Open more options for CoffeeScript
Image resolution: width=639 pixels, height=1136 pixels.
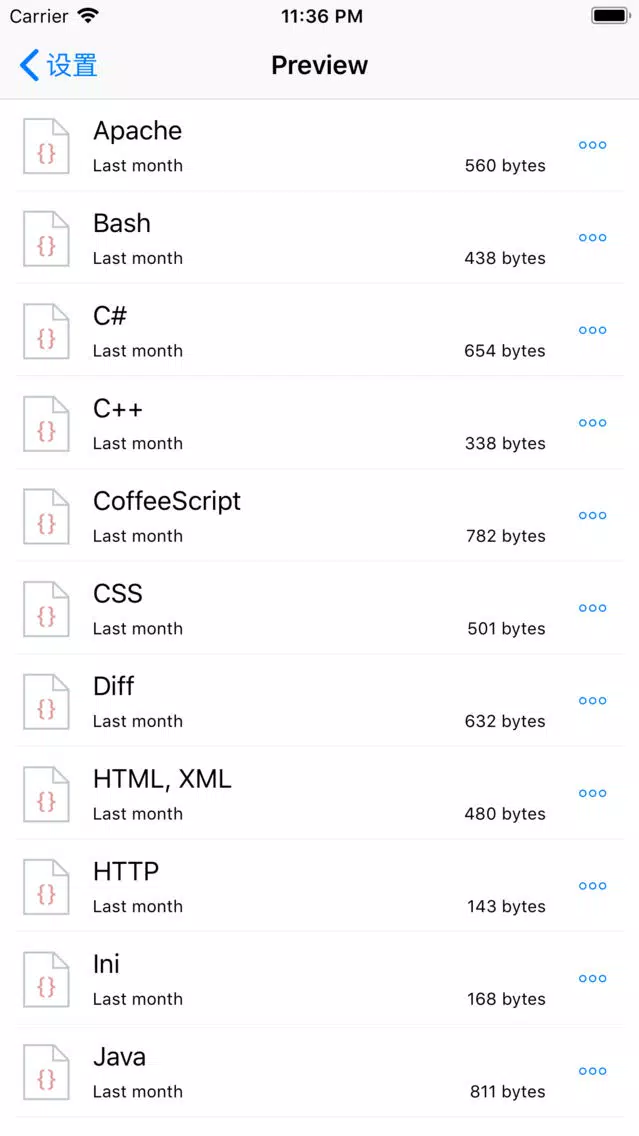592,516
